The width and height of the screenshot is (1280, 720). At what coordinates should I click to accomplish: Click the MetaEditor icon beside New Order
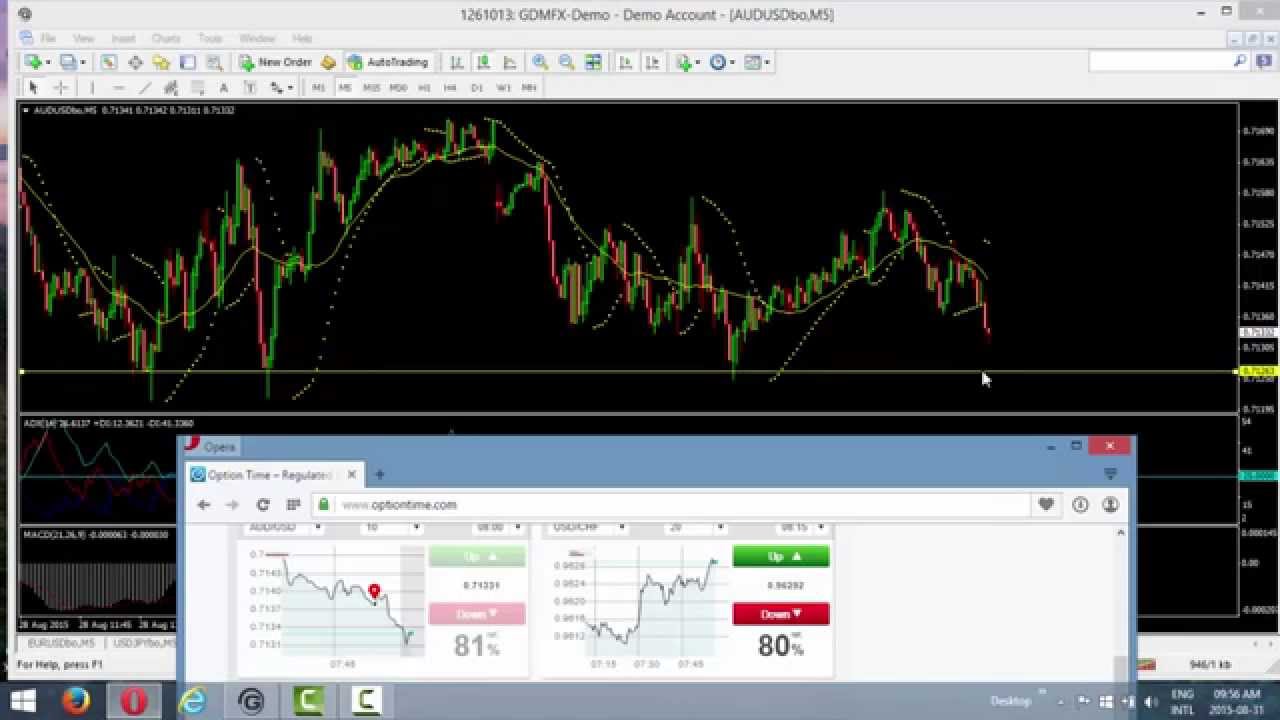(x=328, y=62)
